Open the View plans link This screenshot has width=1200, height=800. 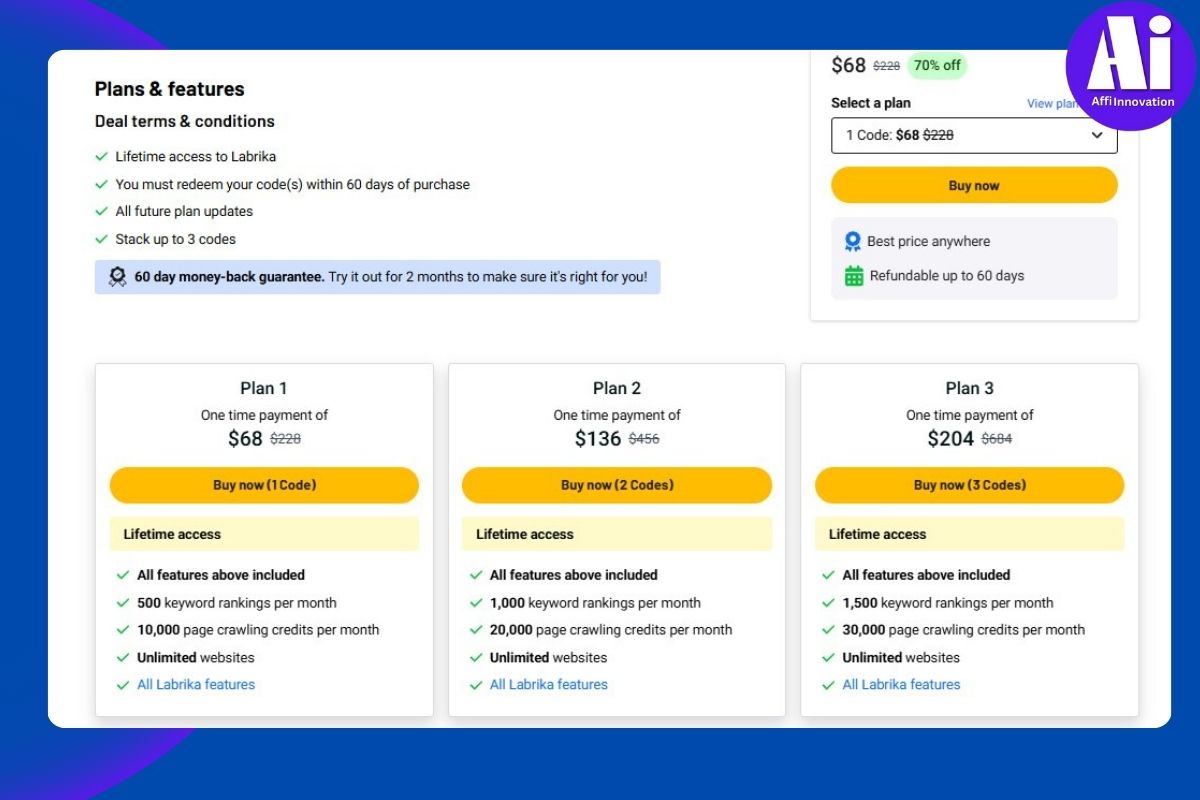click(x=1051, y=104)
